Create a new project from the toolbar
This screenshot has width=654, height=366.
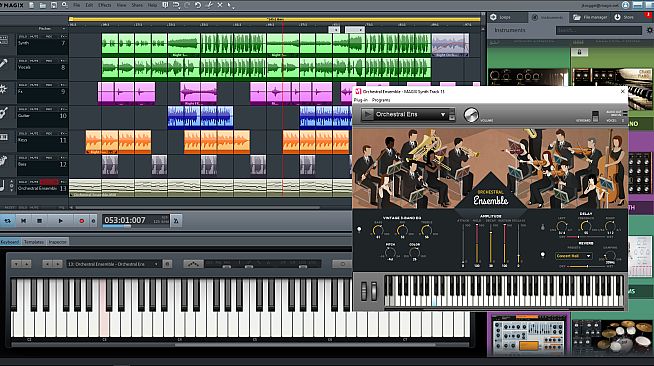coord(32,5)
